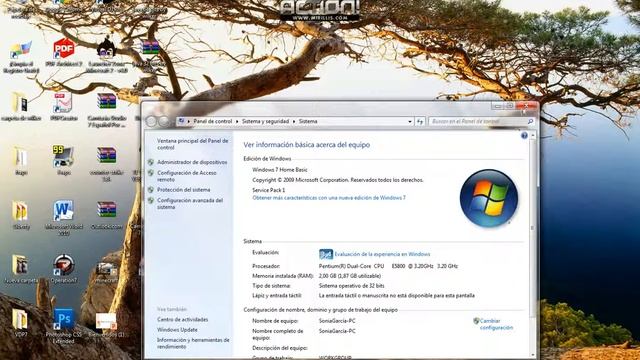Open Configuración de Acceso remoto
Screen dimensions: 640x360
tap(187, 176)
